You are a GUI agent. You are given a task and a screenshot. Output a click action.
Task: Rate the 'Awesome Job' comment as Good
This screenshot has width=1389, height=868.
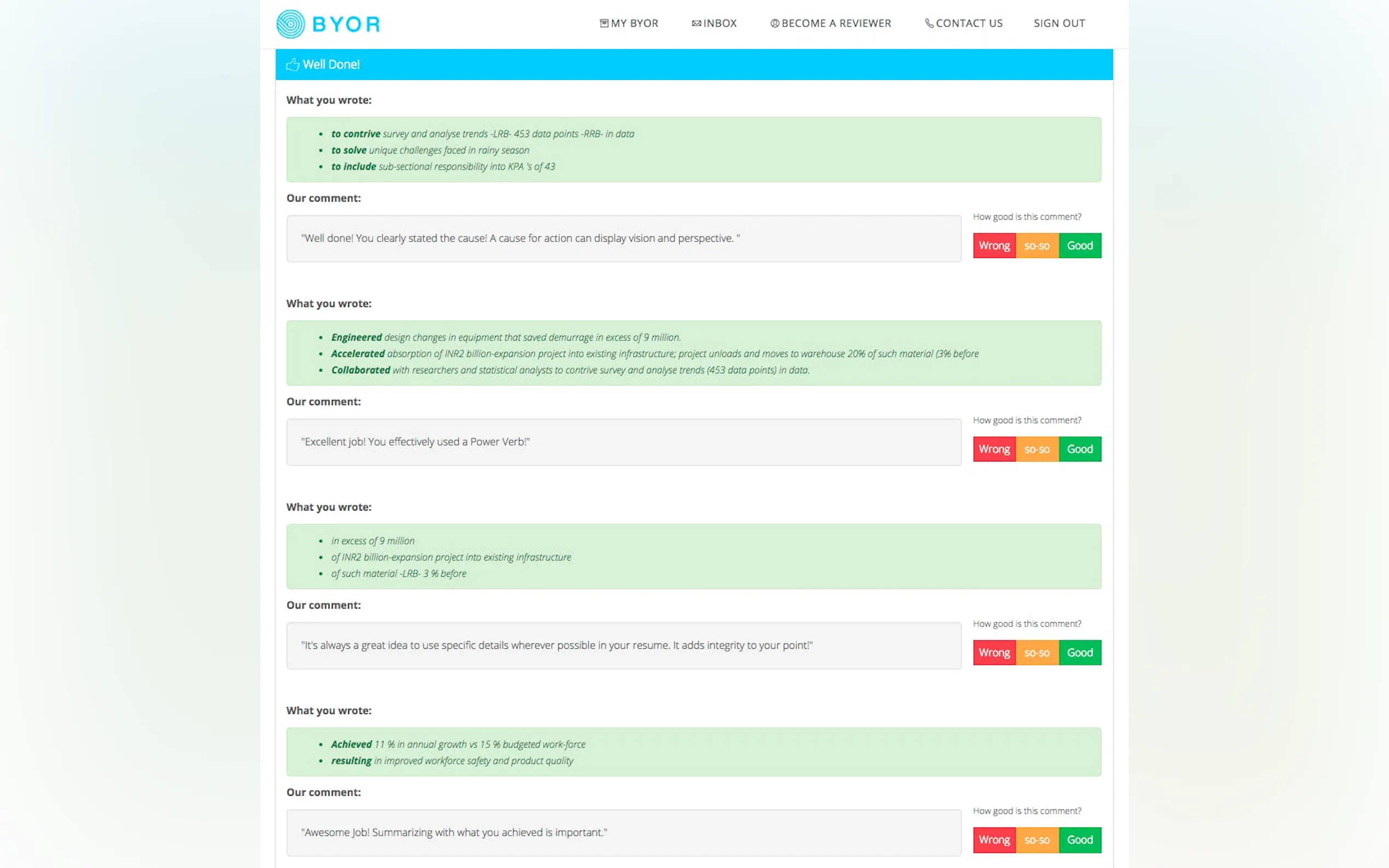coord(1079,840)
